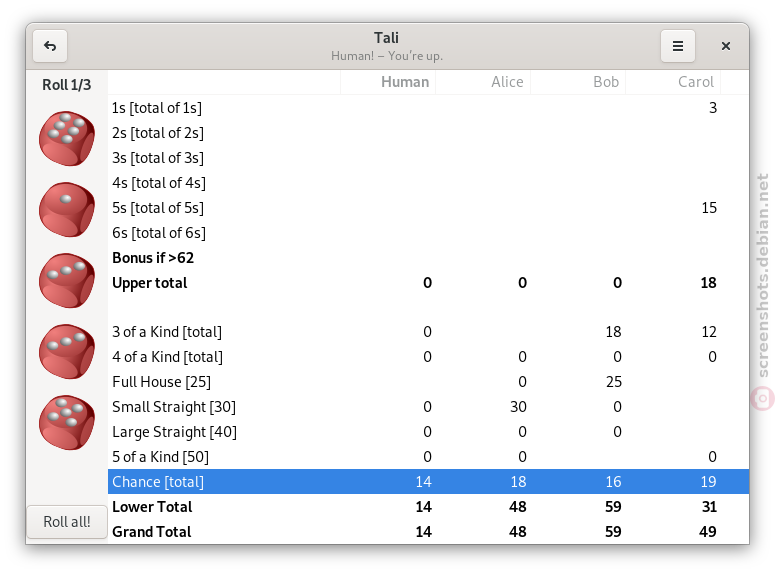Image resolution: width=775 pixels, height=573 pixels.
Task: Click the Bonus if >62 row
Action: pos(428,258)
